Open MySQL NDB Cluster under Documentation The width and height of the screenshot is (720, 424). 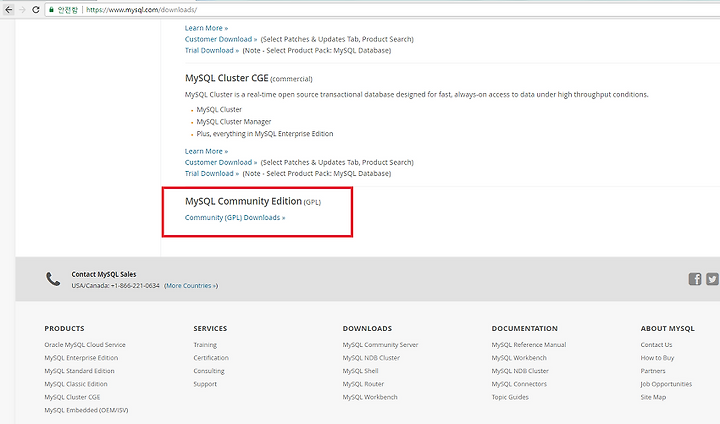[520, 371]
